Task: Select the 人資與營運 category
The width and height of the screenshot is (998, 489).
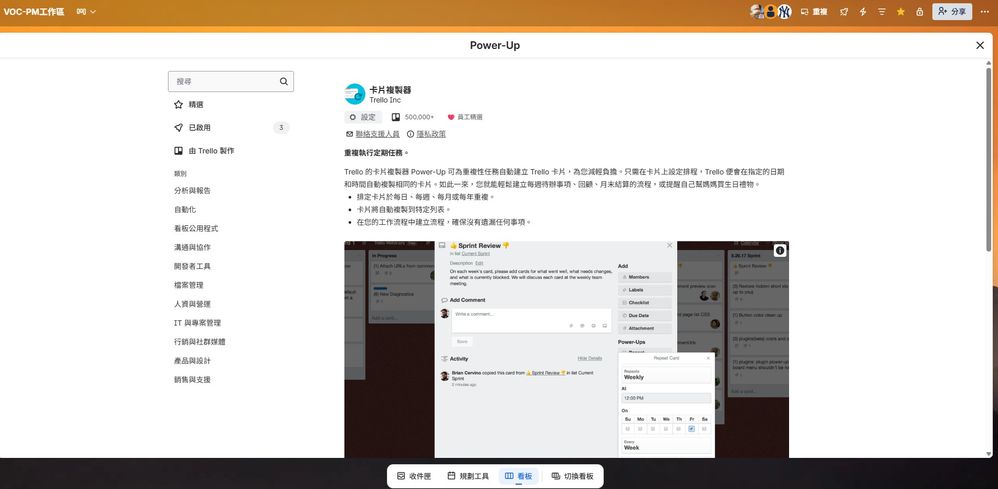Action: point(192,304)
